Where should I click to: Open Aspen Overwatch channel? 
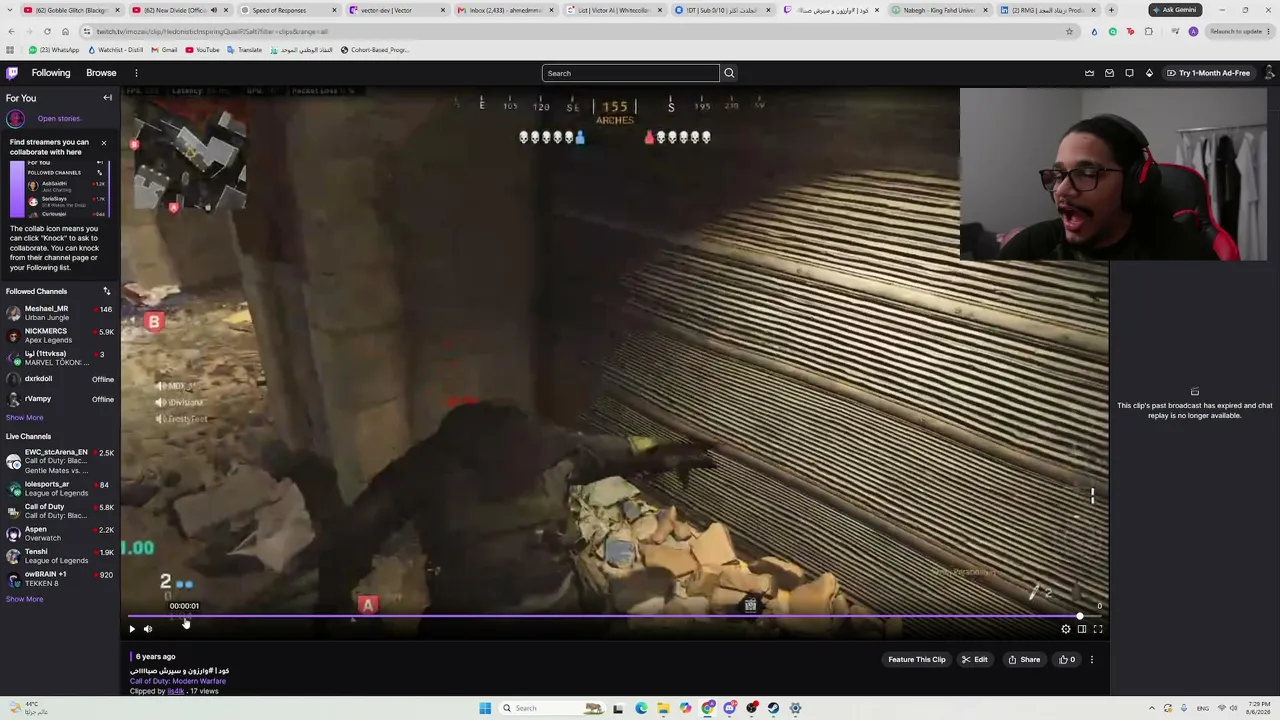coord(60,533)
